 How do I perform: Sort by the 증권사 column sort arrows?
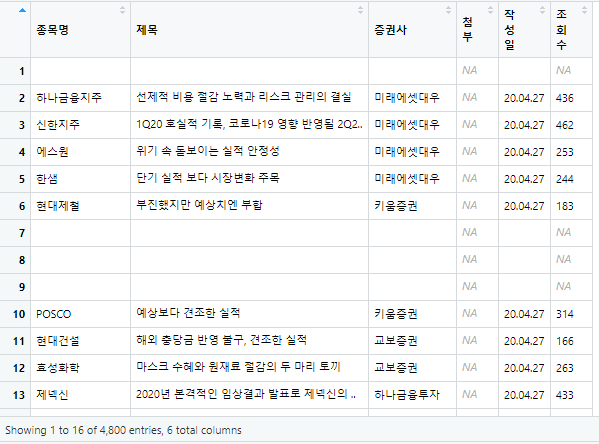pos(448,10)
